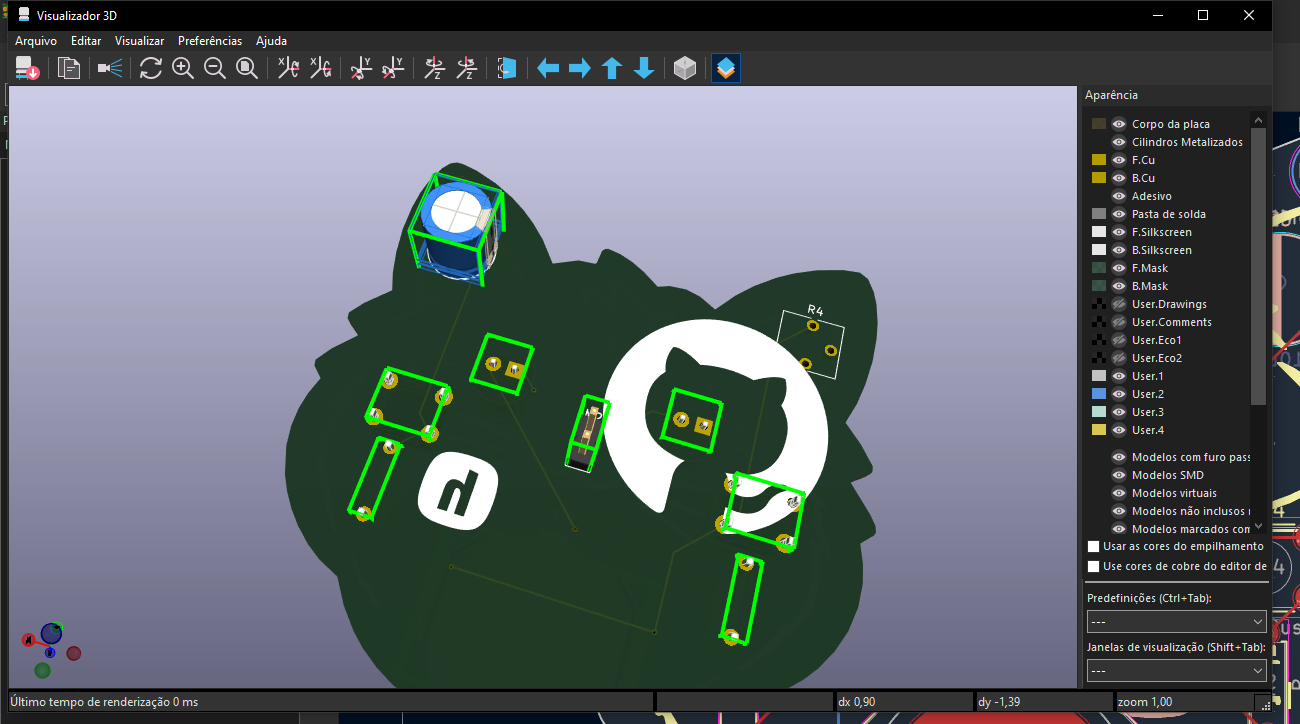This screenshot has height=724, width=1300.
Task: Select 'Modelos marcados com' row label
Action: [1191, 529]
